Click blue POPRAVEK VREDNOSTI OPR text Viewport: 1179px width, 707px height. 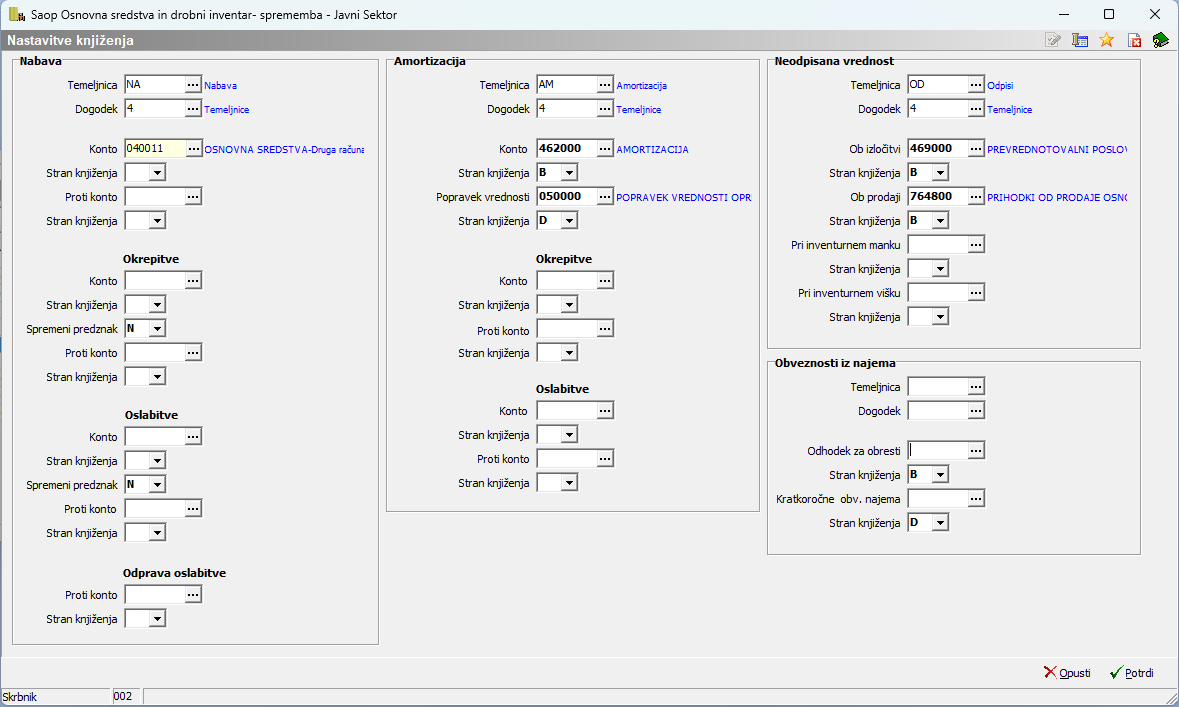[x=683, y=198]
